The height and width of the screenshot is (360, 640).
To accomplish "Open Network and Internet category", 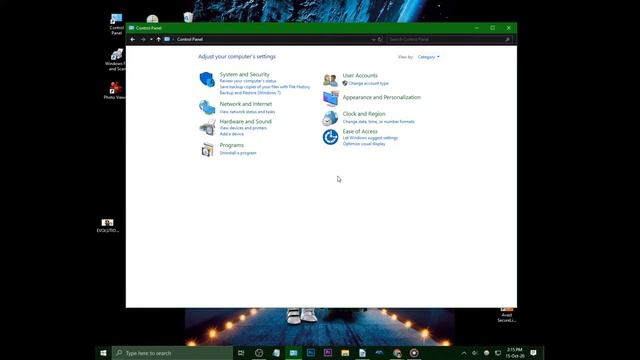I will 246,104.
